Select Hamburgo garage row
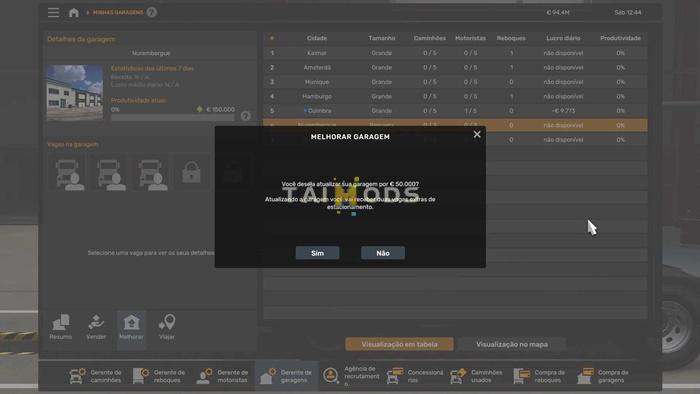Image resolution: width=700 pixels, height=394 pixels. tap(455, 96)
